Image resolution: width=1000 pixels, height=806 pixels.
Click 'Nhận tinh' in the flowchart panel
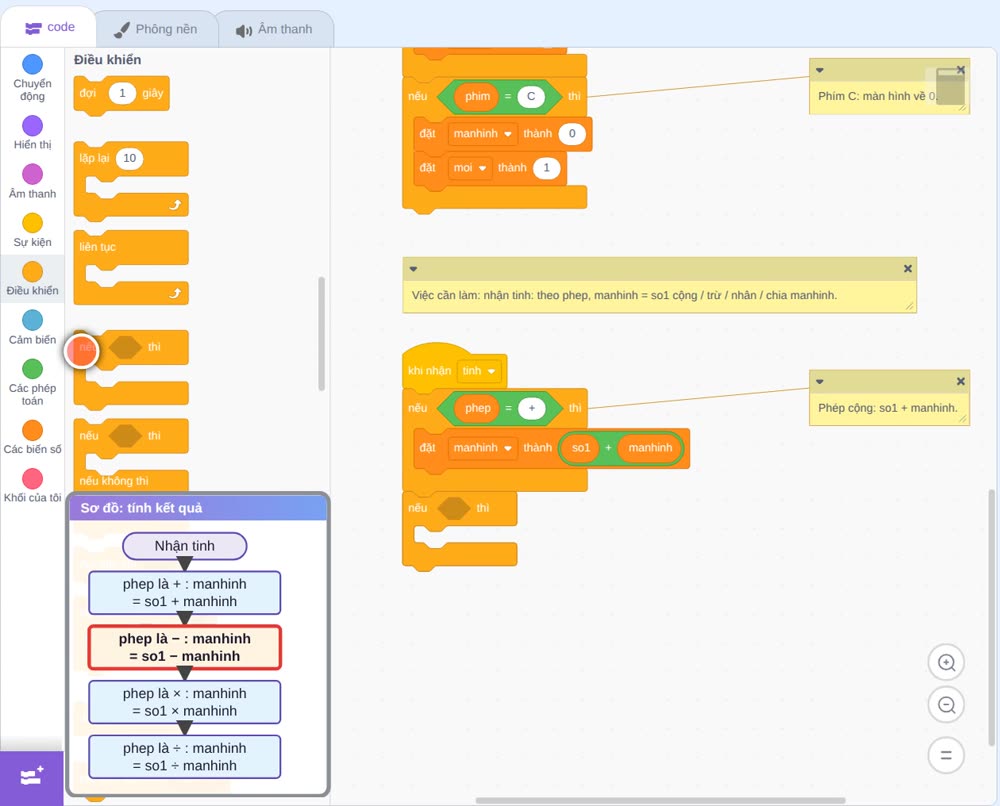184,546
